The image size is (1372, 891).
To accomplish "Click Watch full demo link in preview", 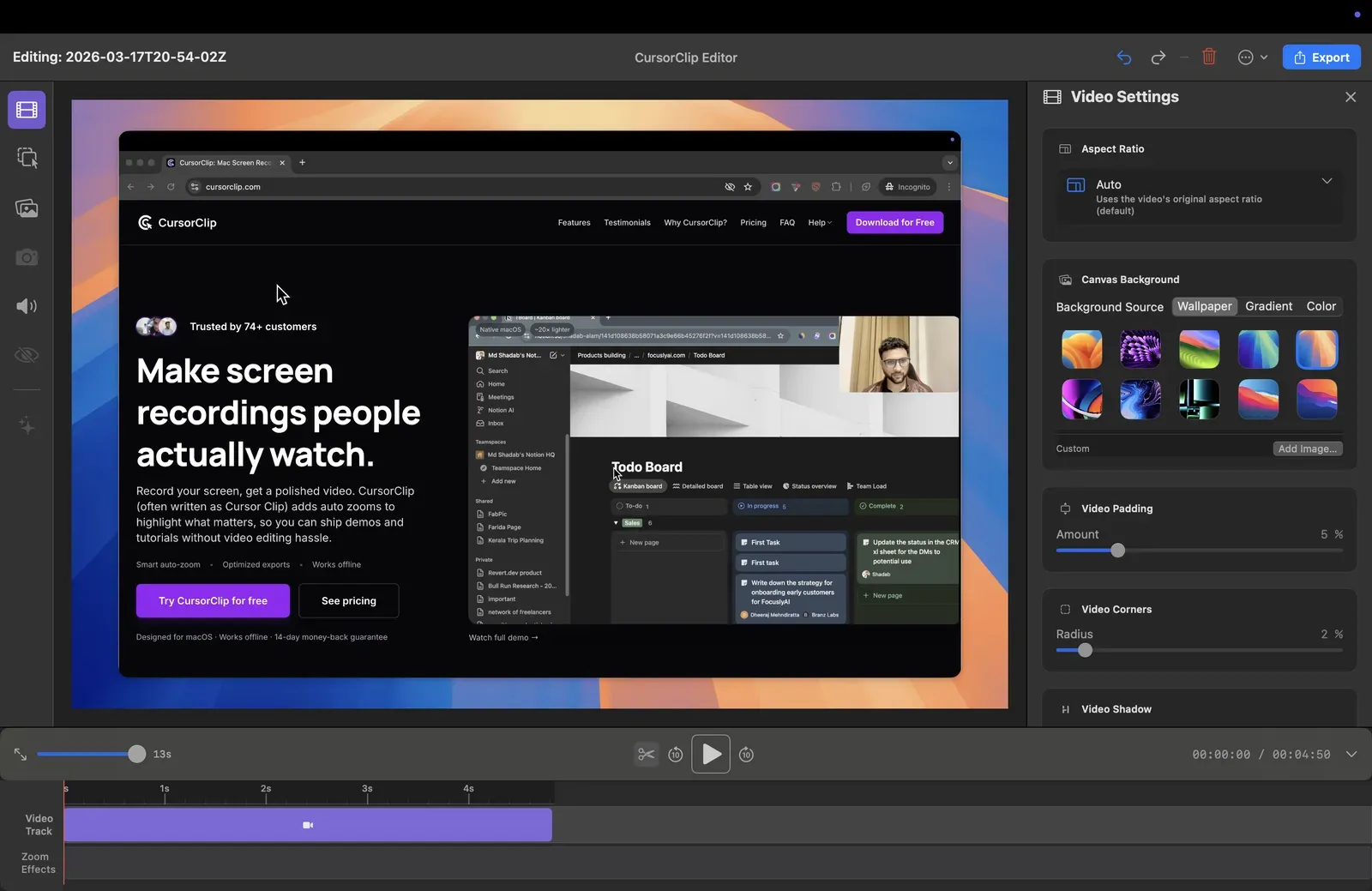I will (x=503, y=638).
